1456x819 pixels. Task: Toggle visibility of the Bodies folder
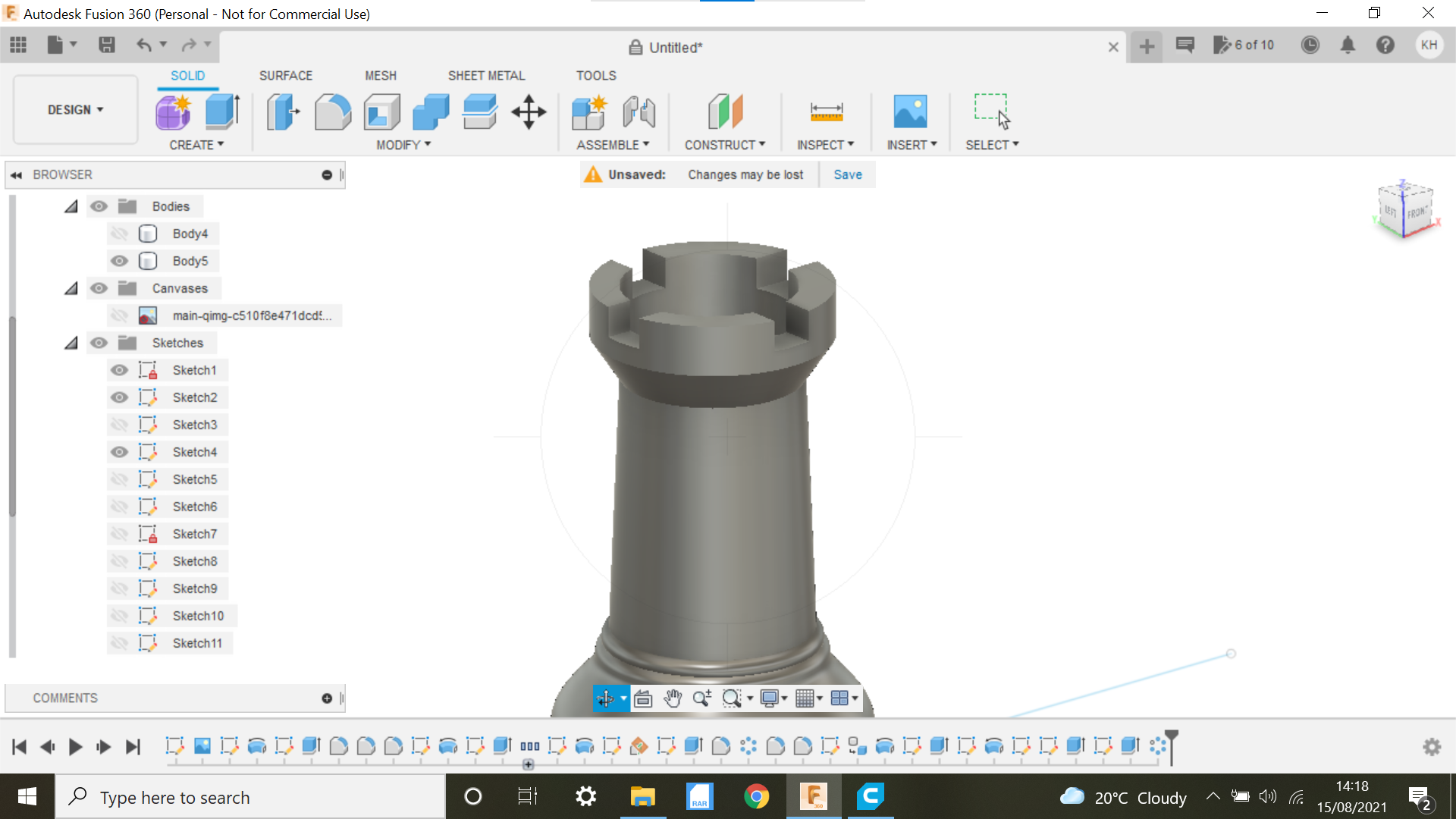coord(99,206)
